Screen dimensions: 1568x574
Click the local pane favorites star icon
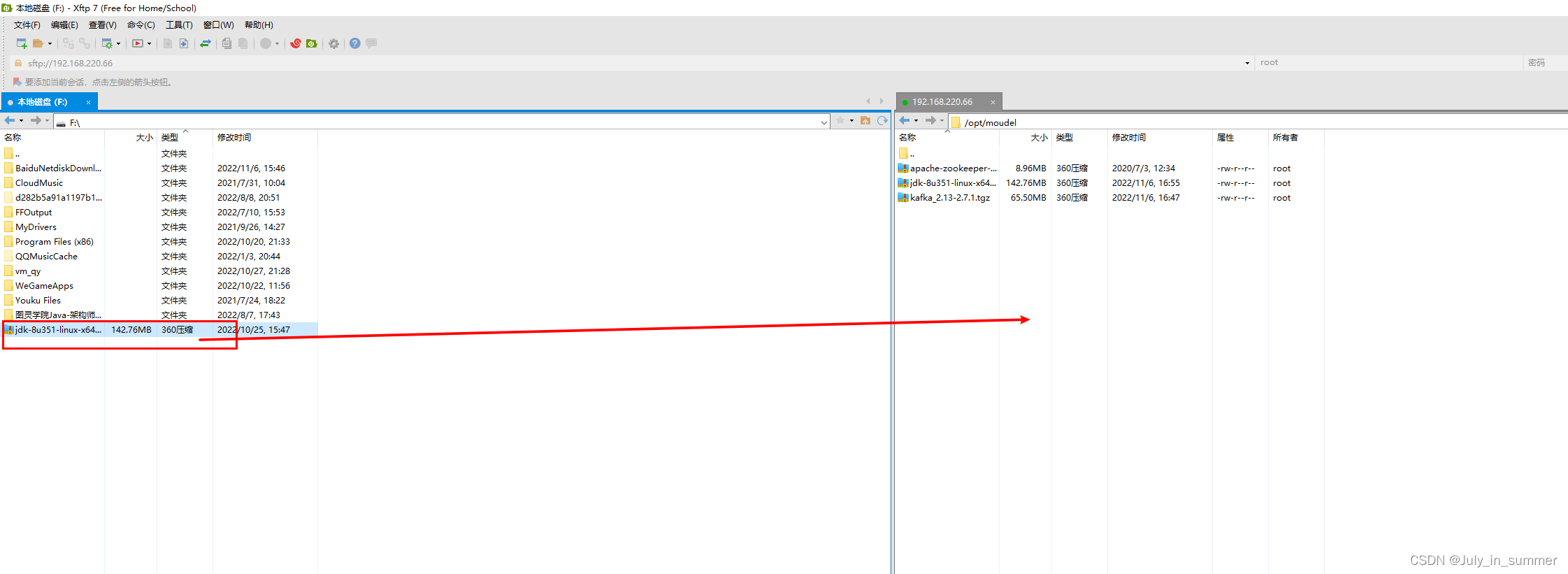840,120
